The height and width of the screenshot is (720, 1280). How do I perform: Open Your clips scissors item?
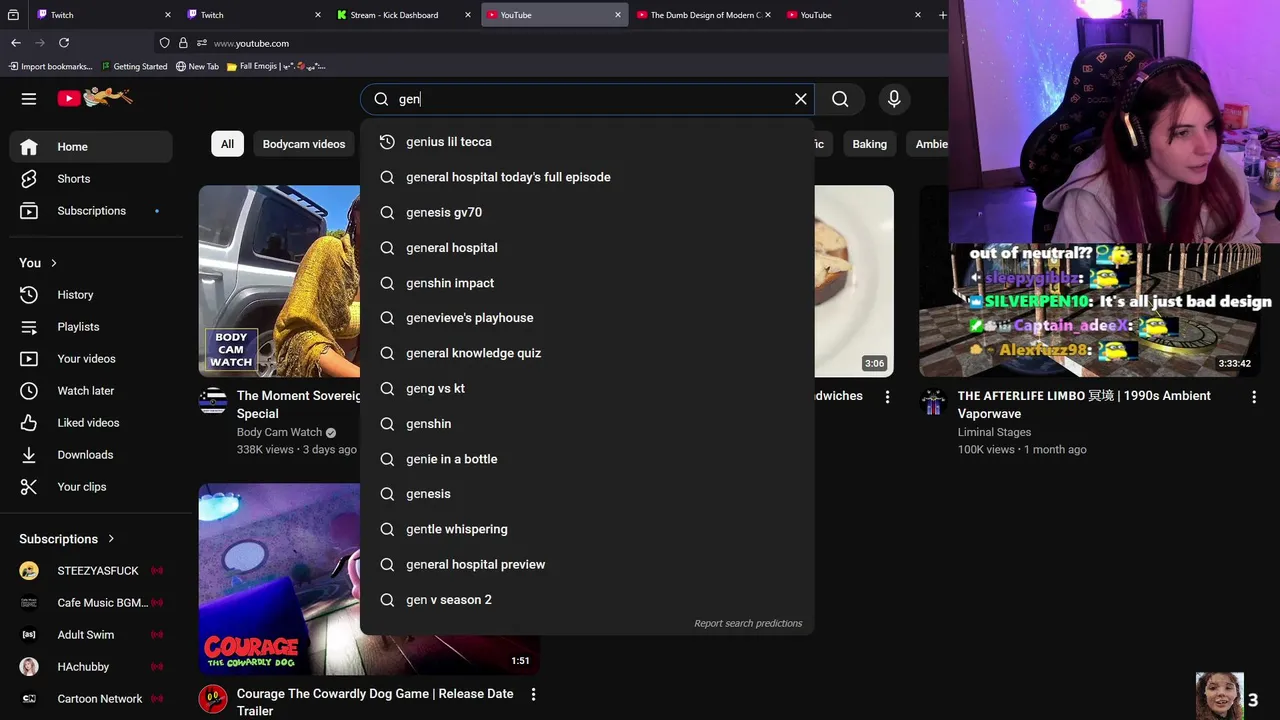[x=91, y=487]
